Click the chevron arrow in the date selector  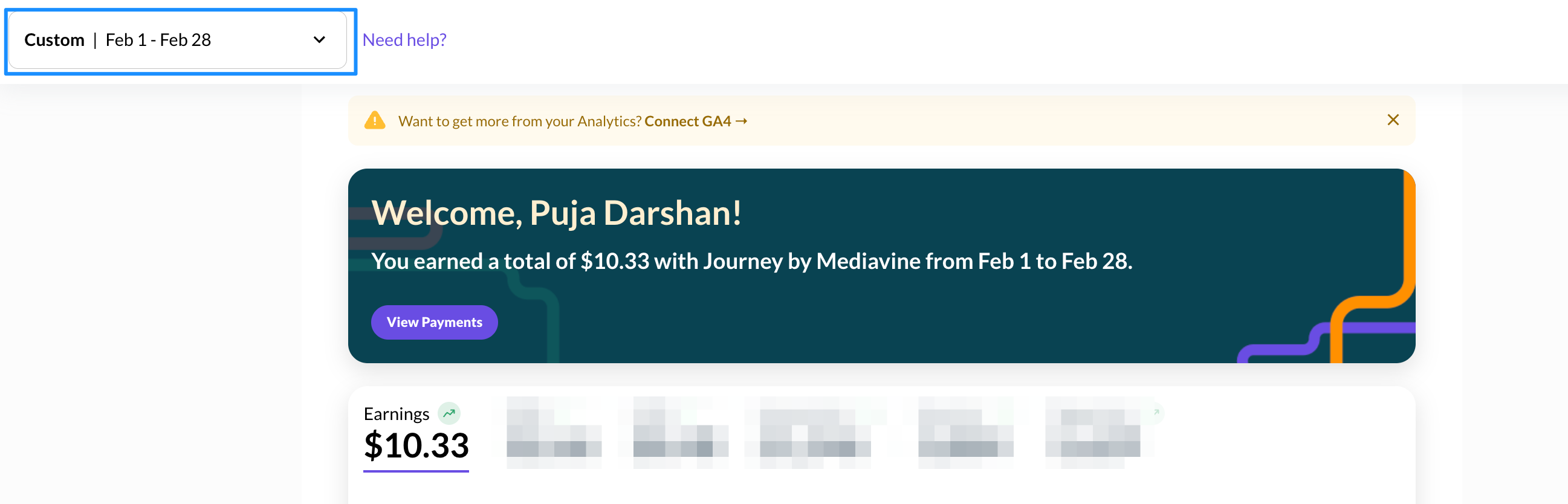(319, 40)
